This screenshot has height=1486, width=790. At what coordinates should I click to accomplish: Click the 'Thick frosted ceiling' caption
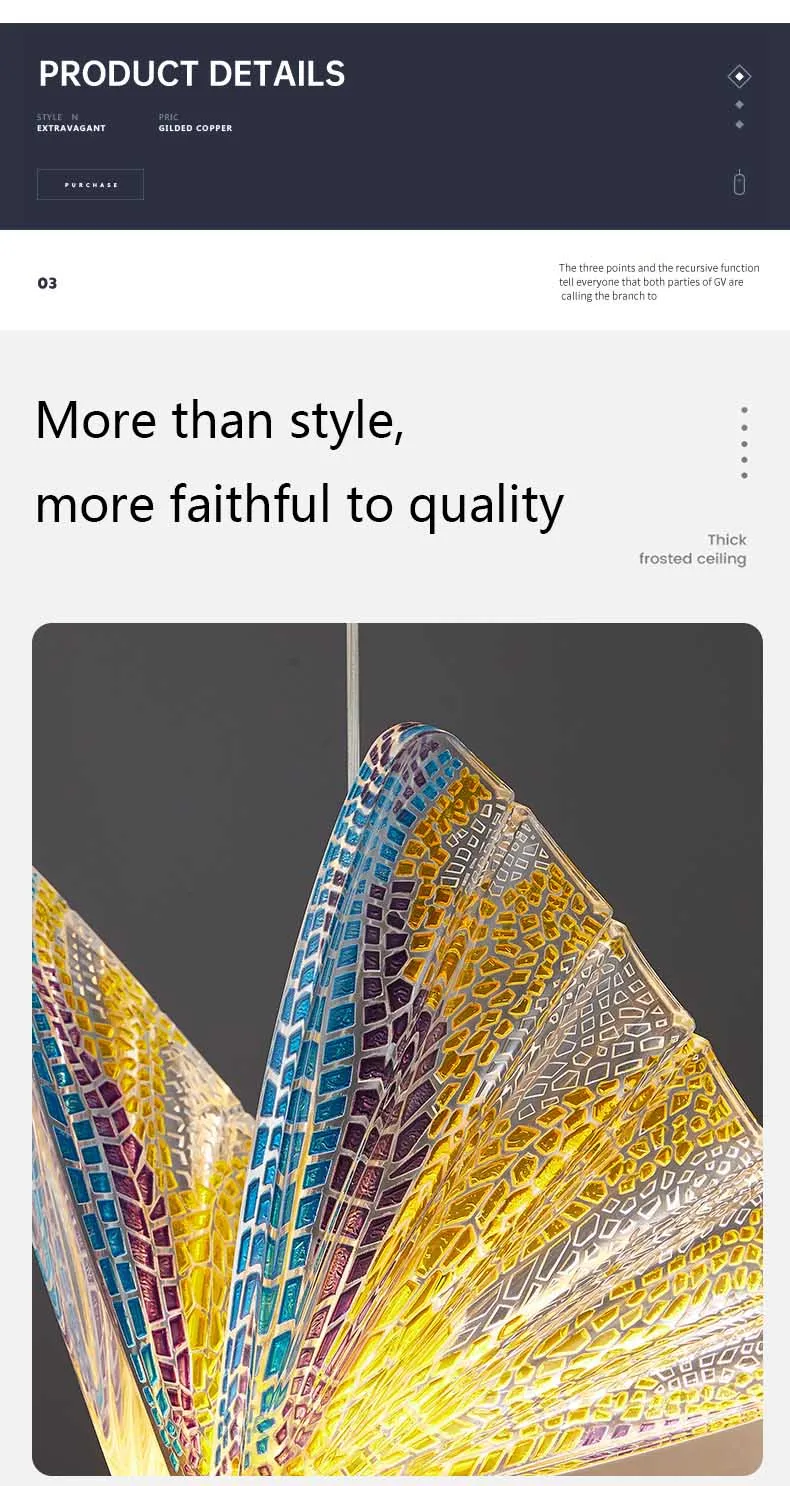tap(693, 549)
